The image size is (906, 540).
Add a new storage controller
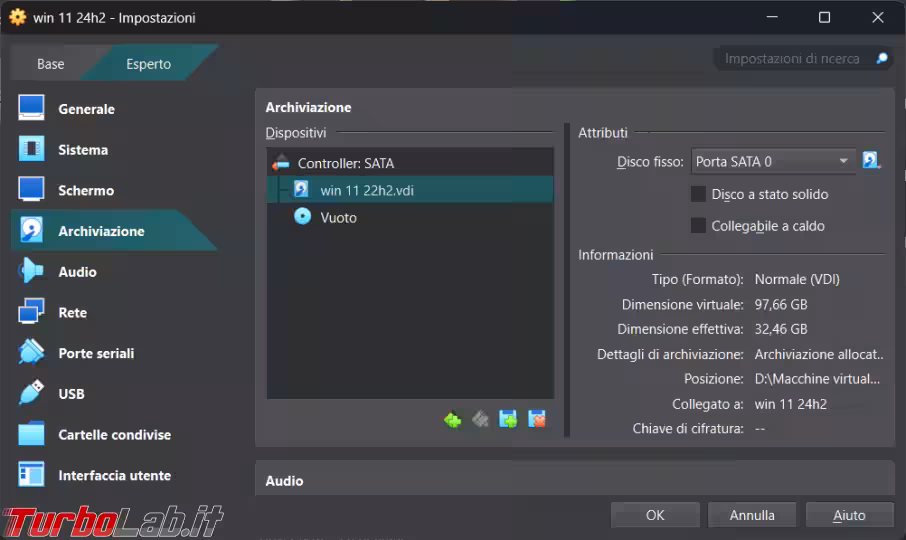pyautogui.click(x=452, y=419)
